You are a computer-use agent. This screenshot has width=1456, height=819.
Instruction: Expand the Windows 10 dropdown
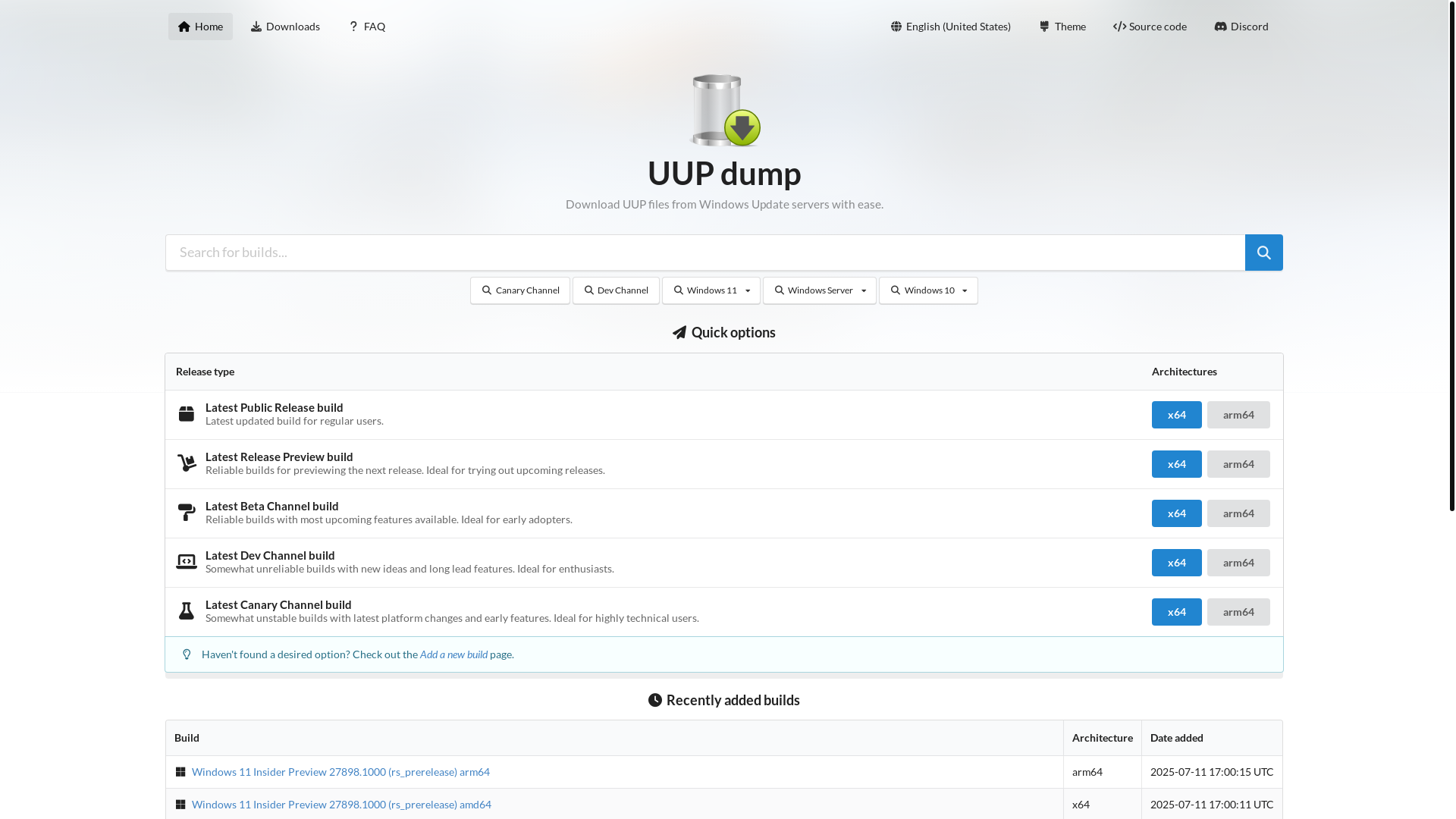928,290
